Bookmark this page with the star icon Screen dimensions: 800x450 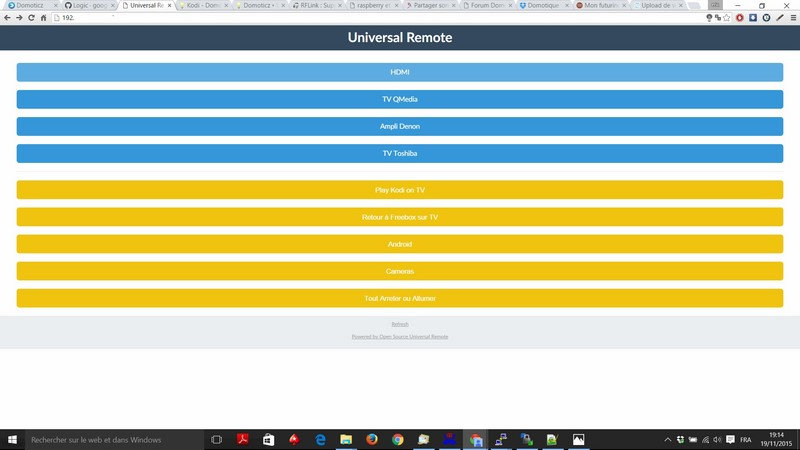pyautogui.click(x=727, y=17)
